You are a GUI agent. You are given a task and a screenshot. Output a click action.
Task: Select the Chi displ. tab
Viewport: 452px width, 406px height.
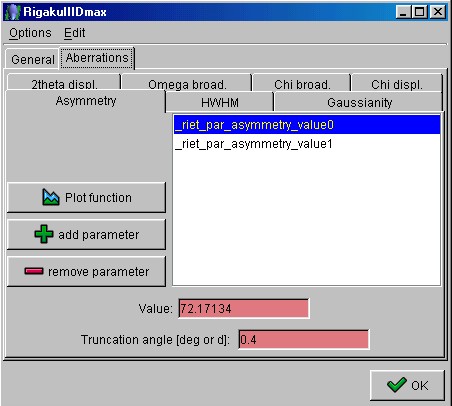coord(397,83)
